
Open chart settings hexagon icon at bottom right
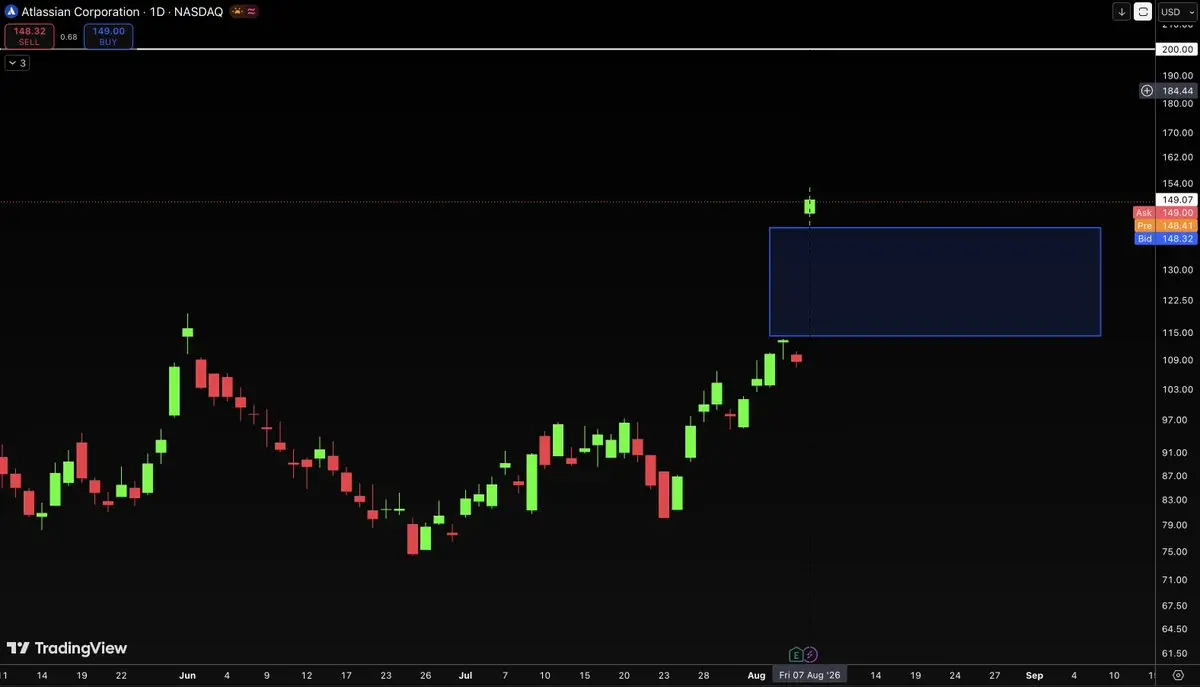tap(1176, 676)
